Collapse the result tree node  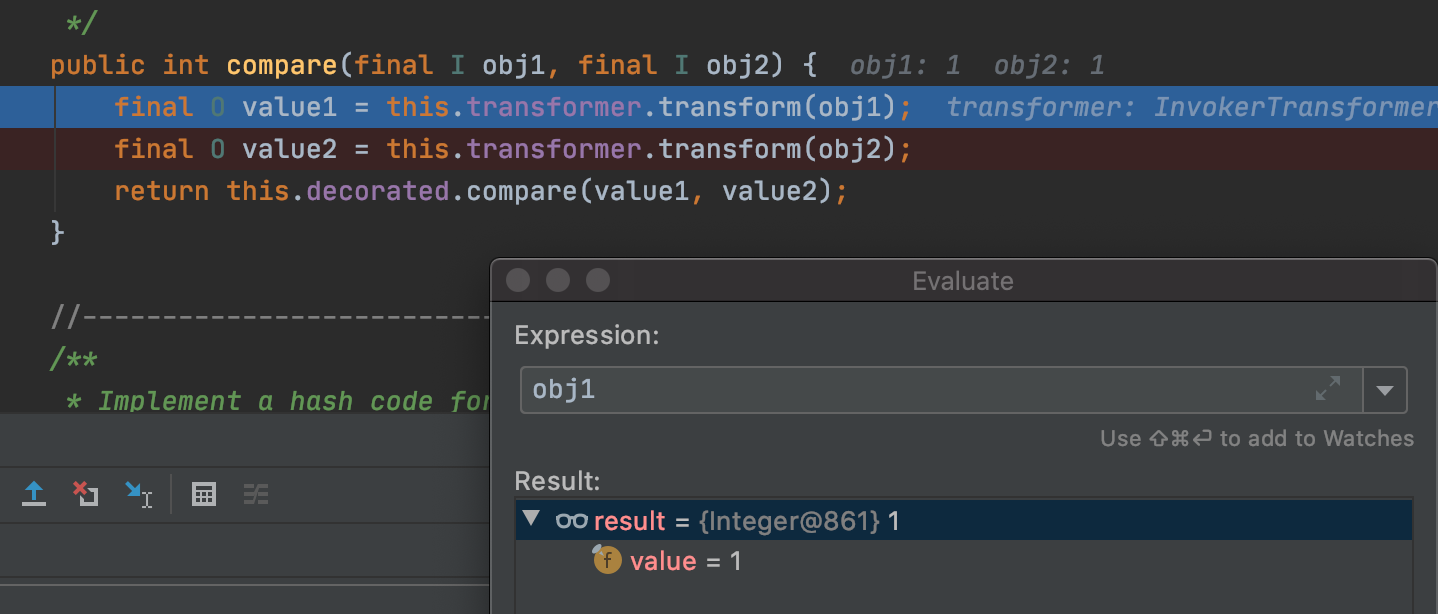532,520
